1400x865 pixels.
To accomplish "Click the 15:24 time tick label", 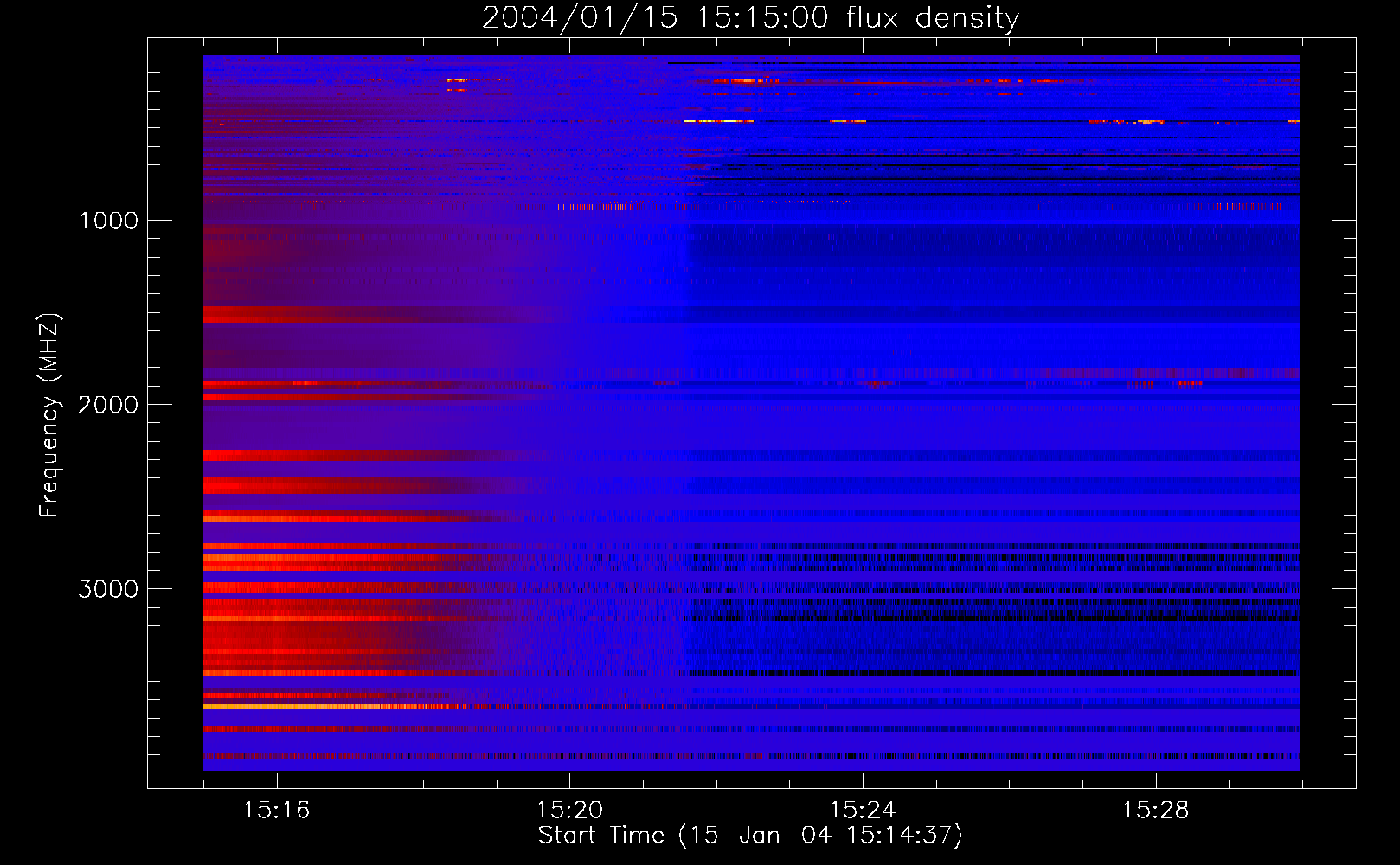I will click(x=863, y=810).
